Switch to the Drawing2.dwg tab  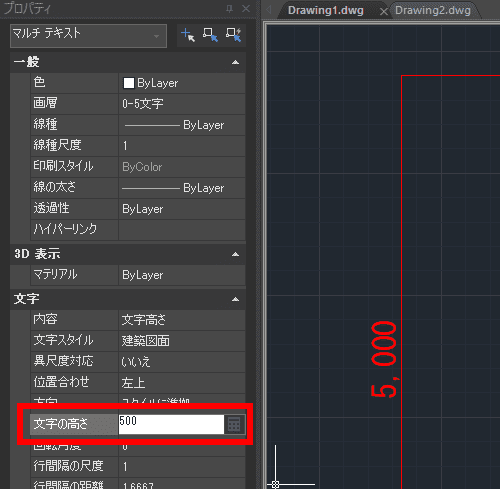point(433,10)
